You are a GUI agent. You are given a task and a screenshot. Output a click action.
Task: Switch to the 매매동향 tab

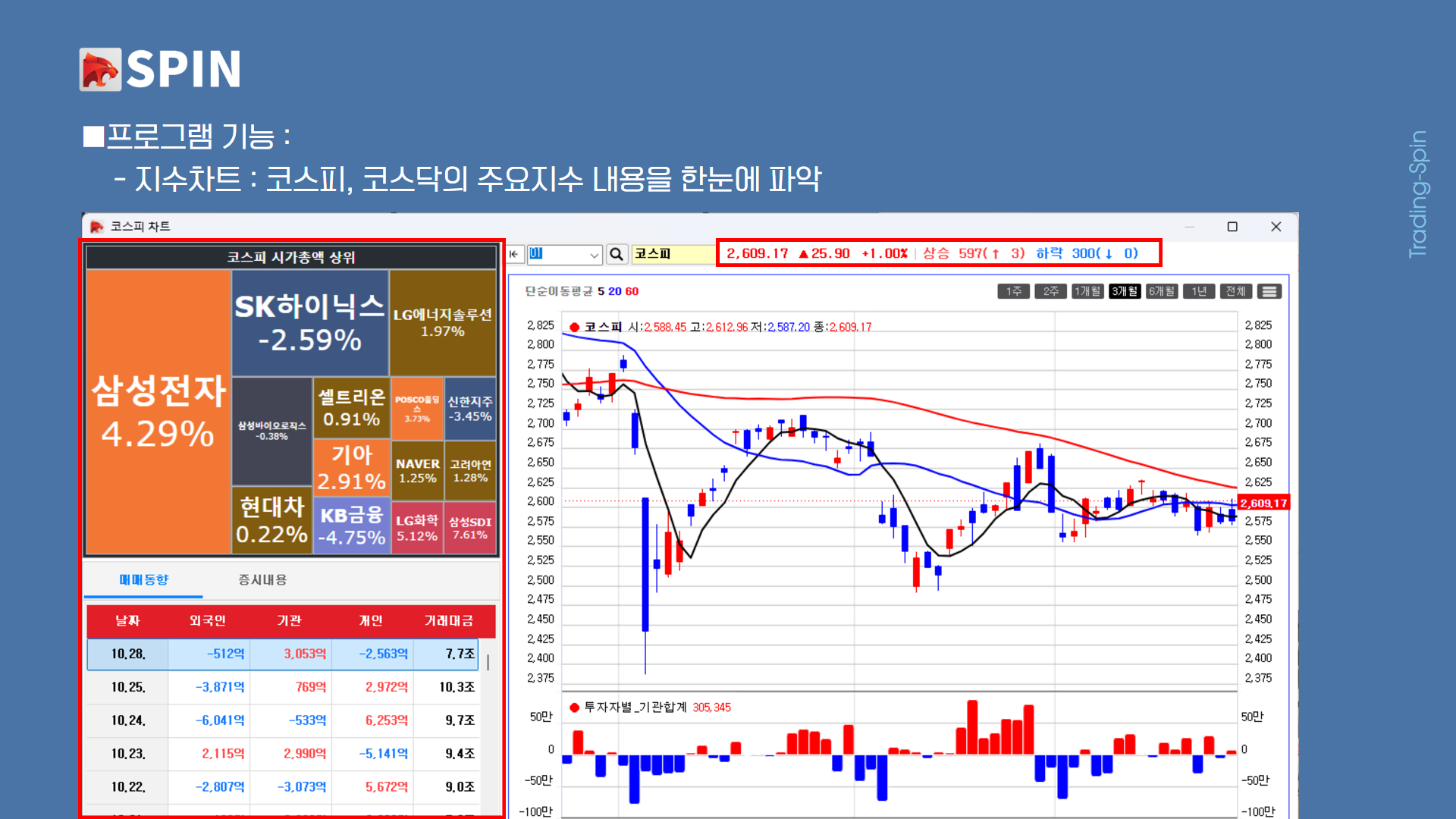(x=143, y=579)
